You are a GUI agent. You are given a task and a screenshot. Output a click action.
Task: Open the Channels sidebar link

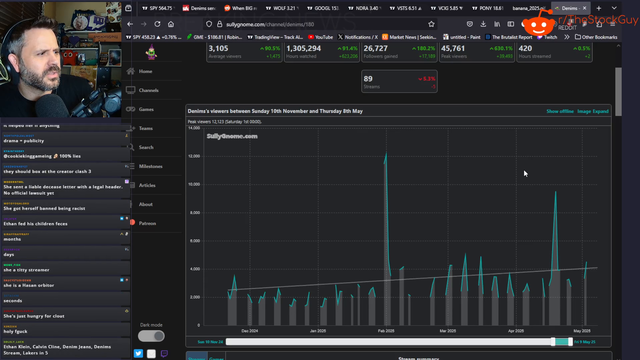click(x=149, y=90)
